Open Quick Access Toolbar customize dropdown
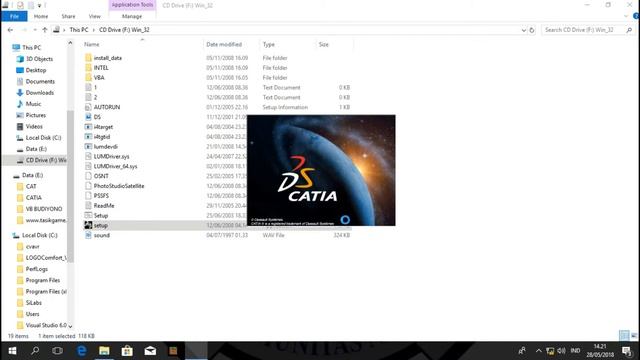The width and height of the screenshot is (640, 360). click(40, 5)
